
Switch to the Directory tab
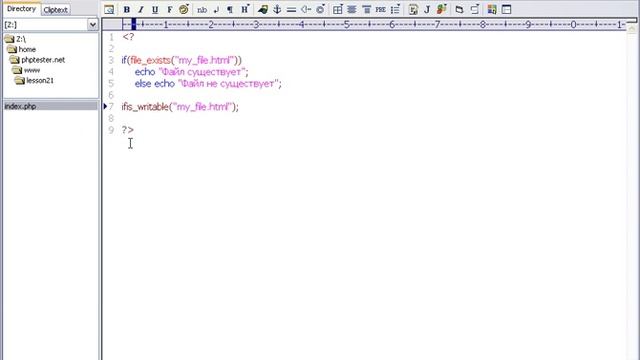click(22, 9)
